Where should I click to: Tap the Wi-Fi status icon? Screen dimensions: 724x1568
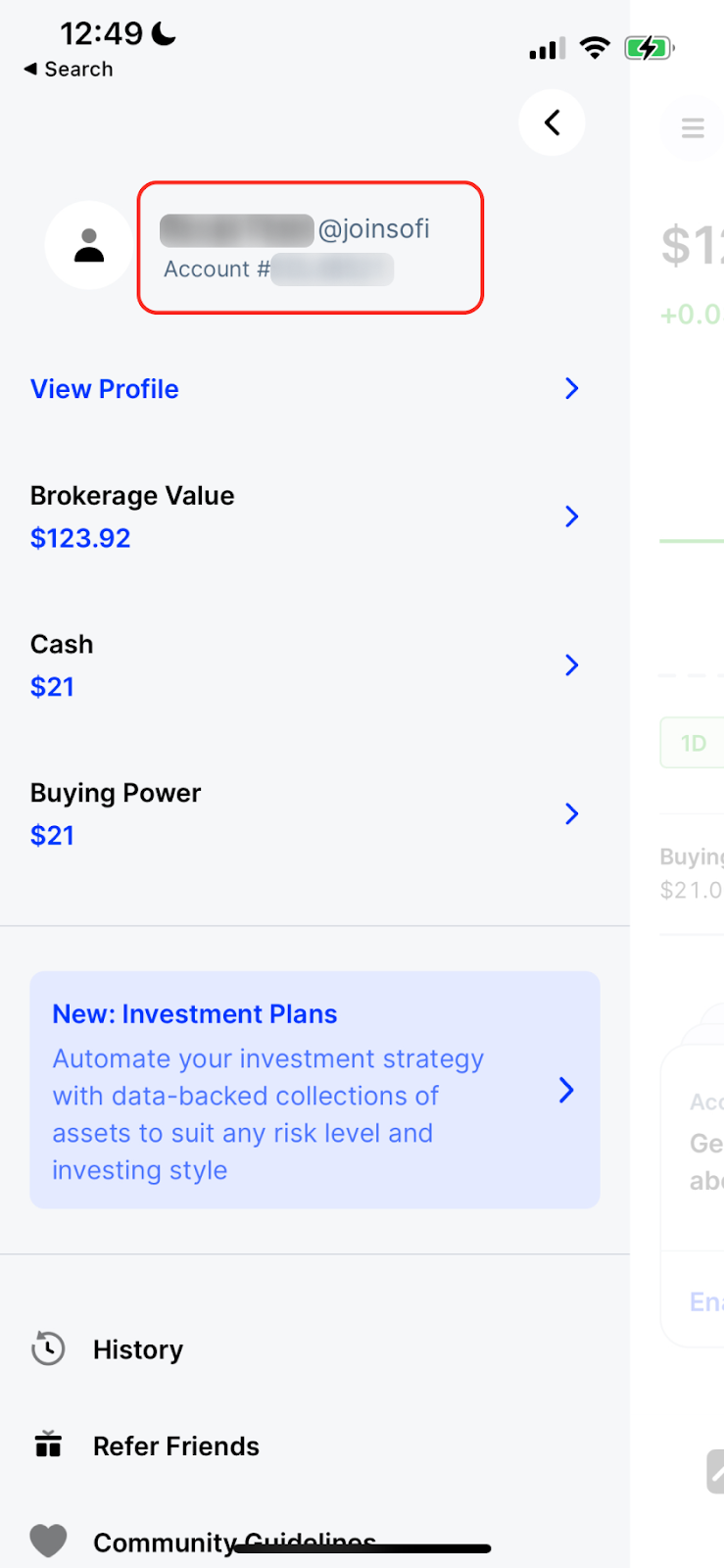tap(595, 47)
